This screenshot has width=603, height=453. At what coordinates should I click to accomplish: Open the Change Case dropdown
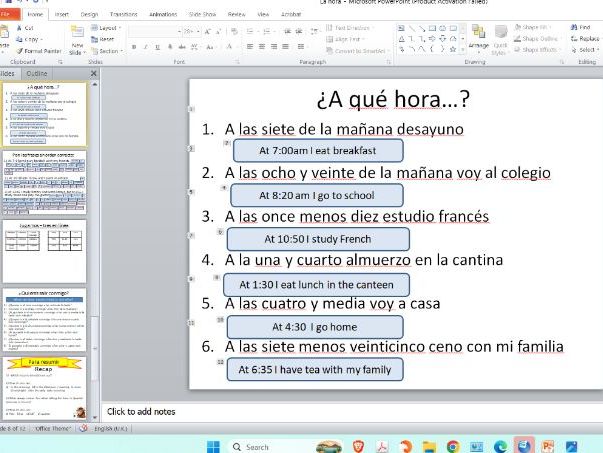(x=210, y=47)
